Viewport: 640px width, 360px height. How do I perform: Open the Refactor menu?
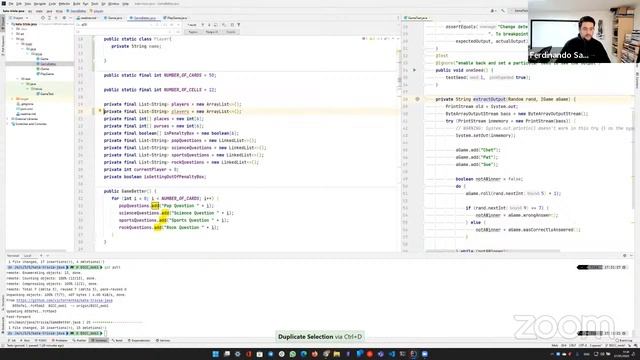click(64, 4)
